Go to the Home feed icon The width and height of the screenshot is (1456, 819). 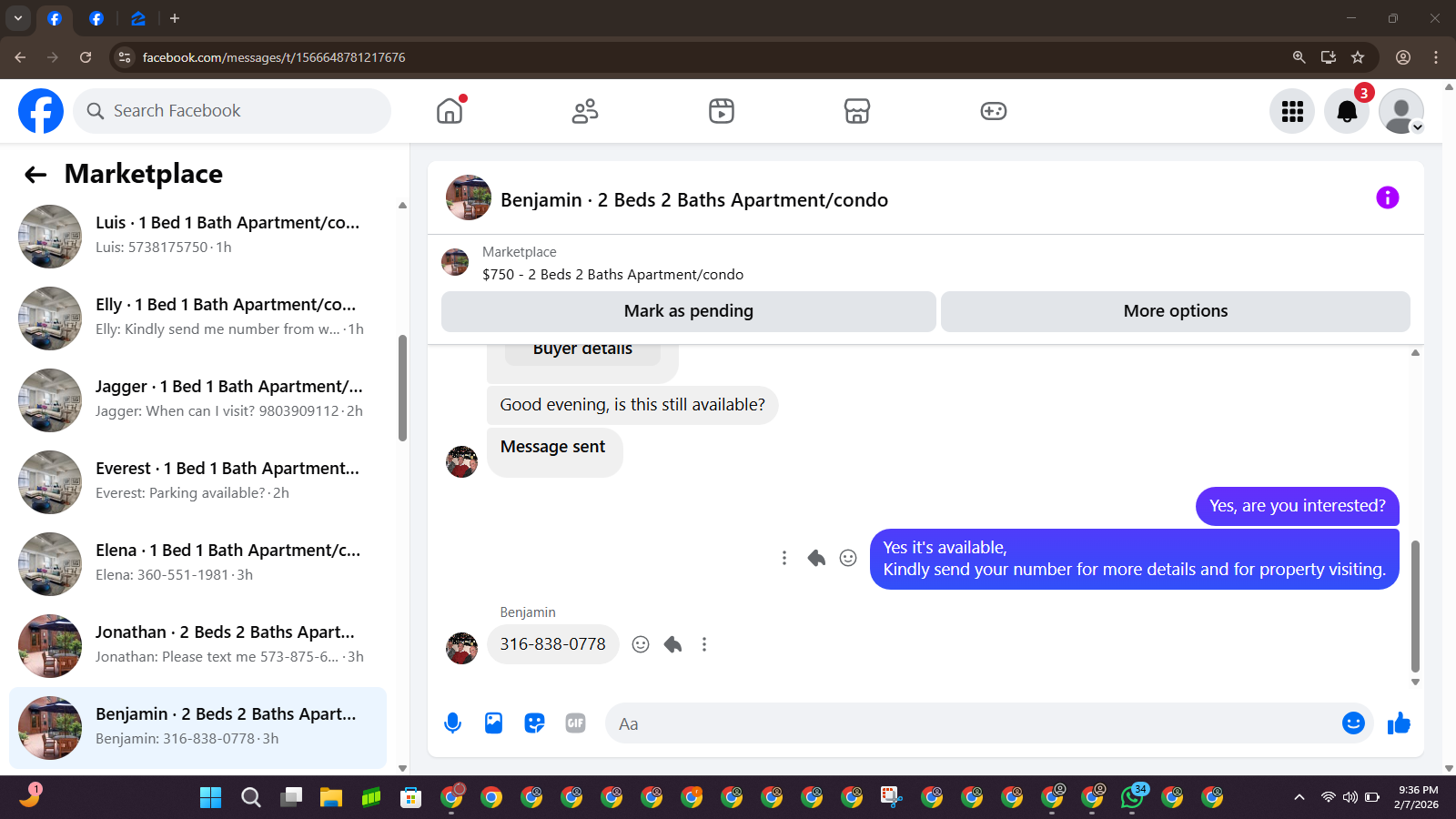point(450,111)
